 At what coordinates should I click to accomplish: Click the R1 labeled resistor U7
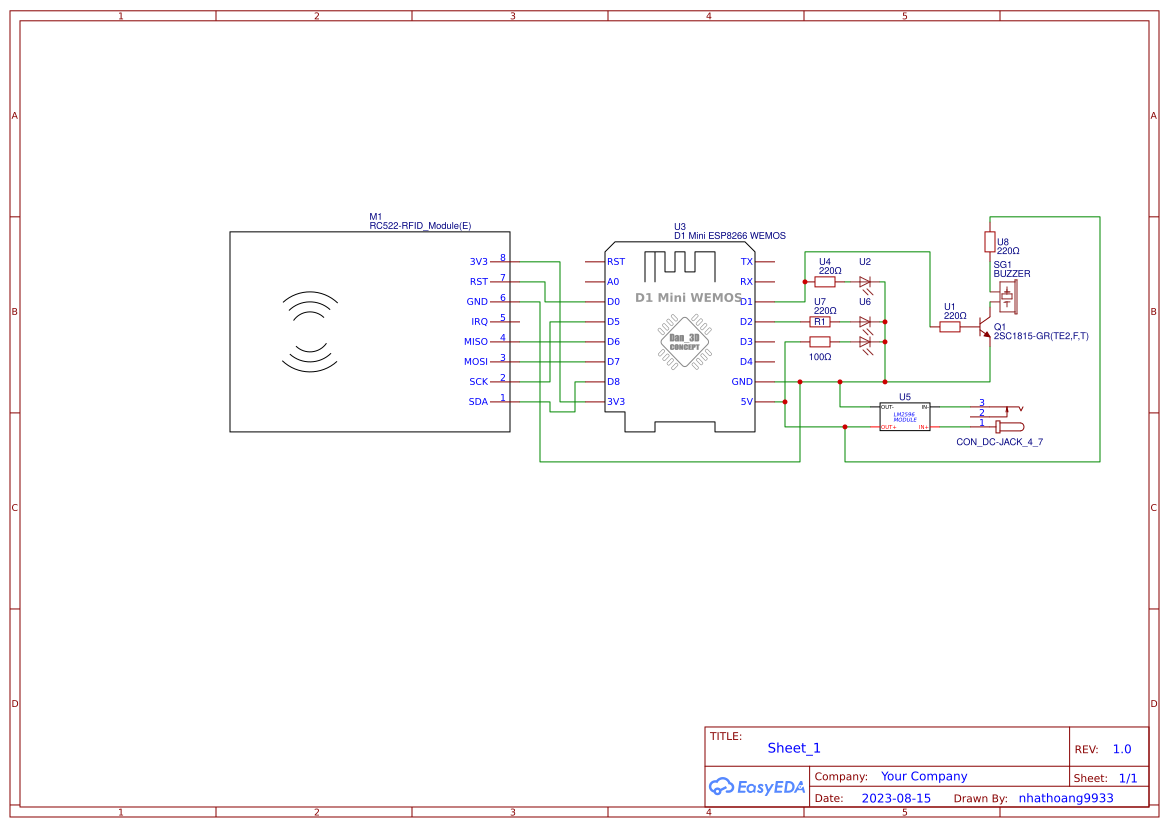pos(821,321)
